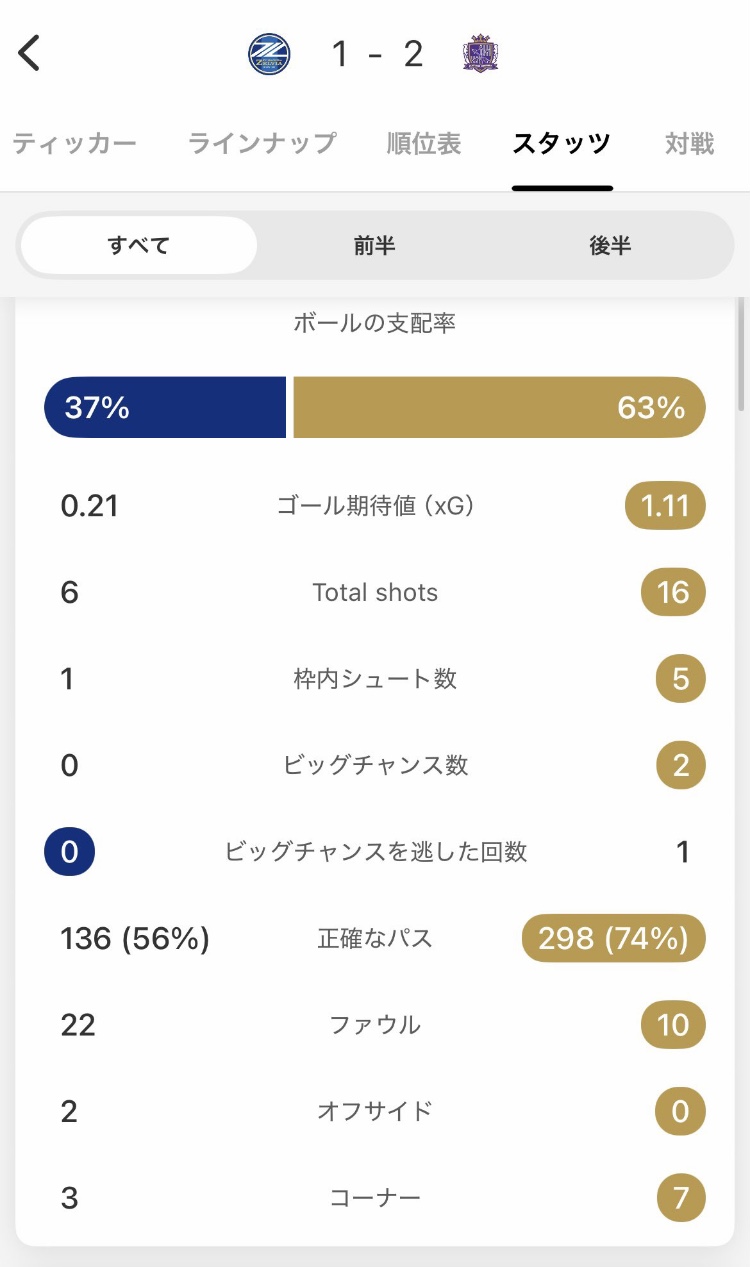This screenshot has height=1267, width=750.
Task: Go to the 順位表 tab
Action: click(424, 144)
